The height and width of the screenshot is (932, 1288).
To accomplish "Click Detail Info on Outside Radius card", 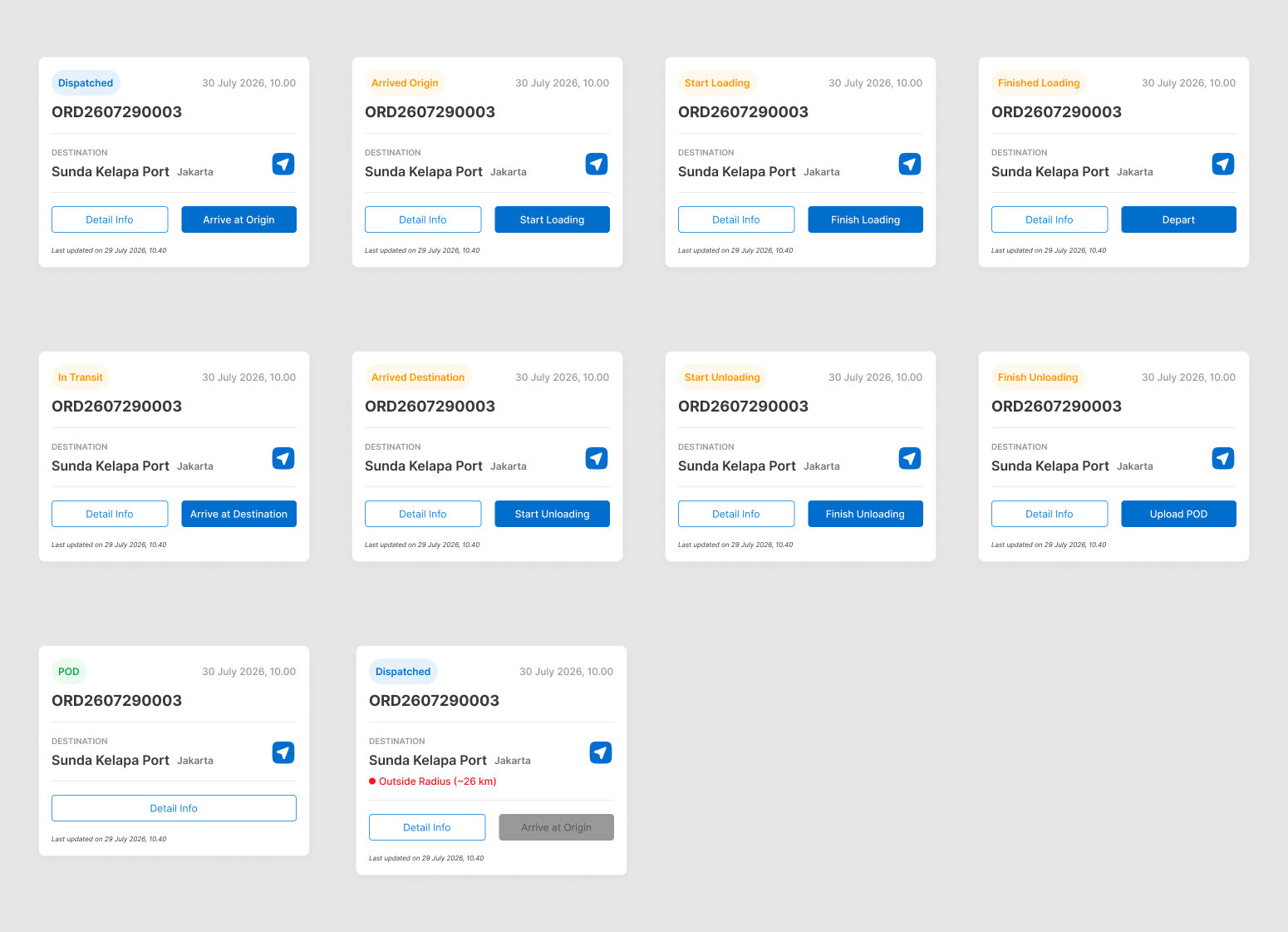I will click(x=427, y=827).
